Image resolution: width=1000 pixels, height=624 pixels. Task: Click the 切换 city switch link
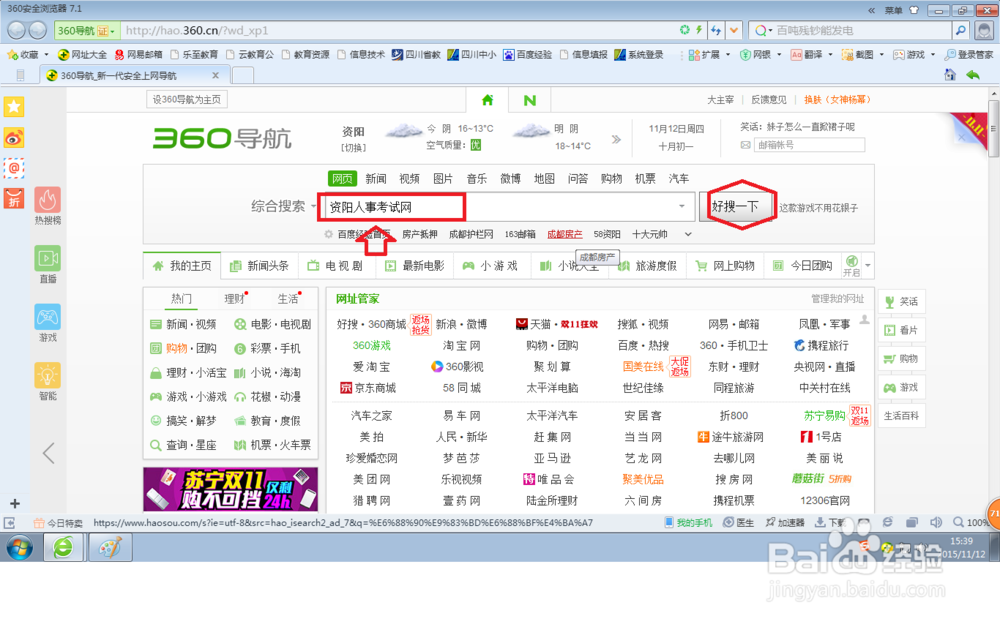click(x=353, y=147)
